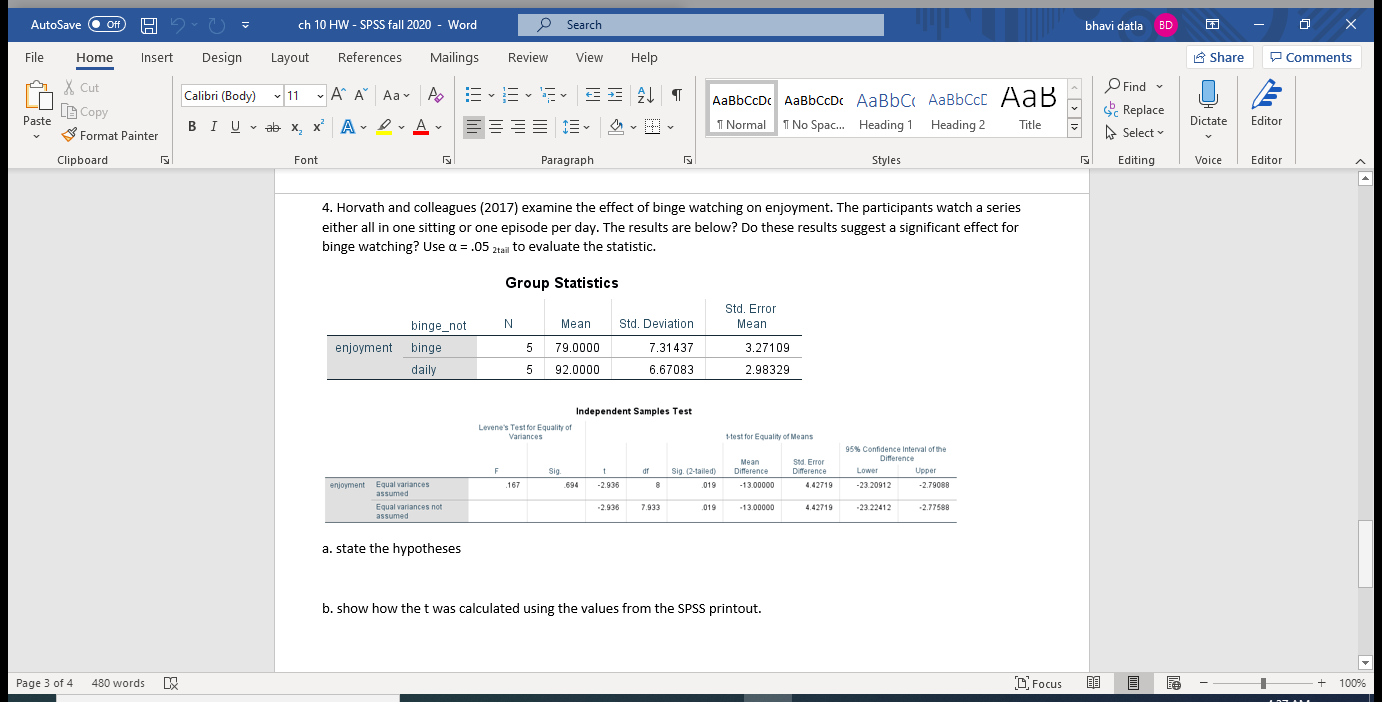Apply superscript formatting
The width and height of the screenshot is (1382, 702).
point(317,127)
